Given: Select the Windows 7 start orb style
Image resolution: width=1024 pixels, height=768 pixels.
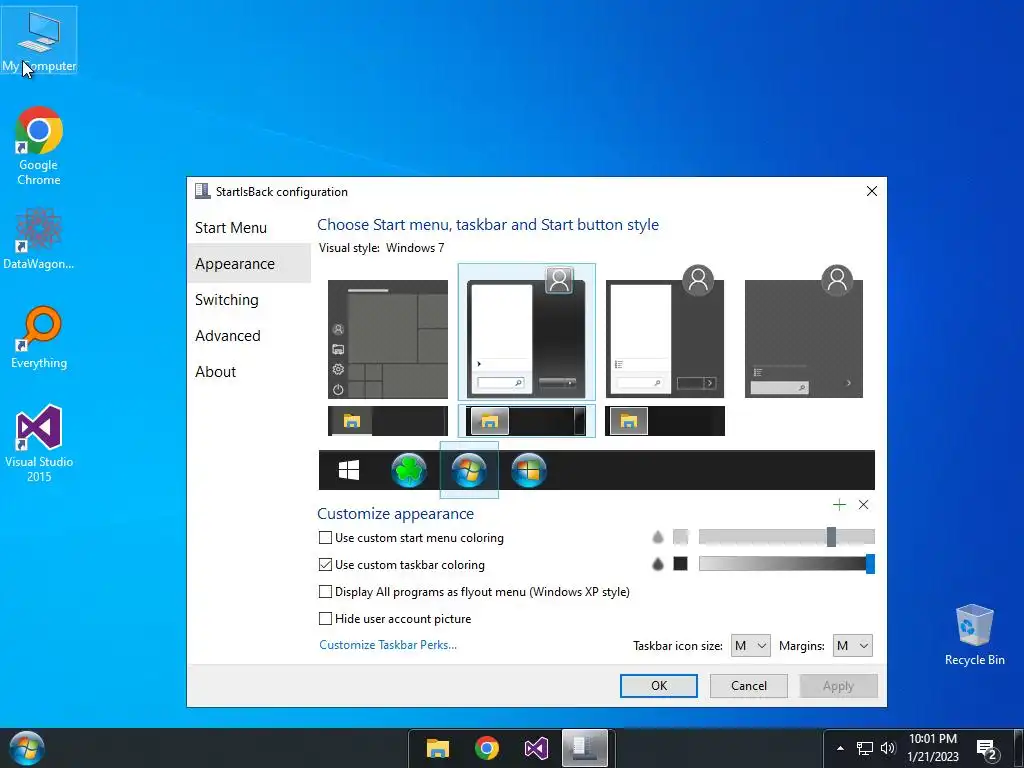Looking at the screenshot, I should (x=469, y=470).
